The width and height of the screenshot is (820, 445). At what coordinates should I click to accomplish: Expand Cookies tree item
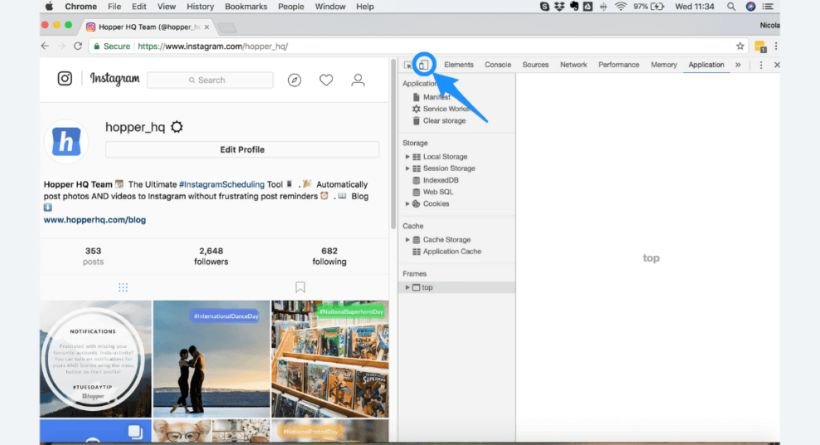point(407,204)
